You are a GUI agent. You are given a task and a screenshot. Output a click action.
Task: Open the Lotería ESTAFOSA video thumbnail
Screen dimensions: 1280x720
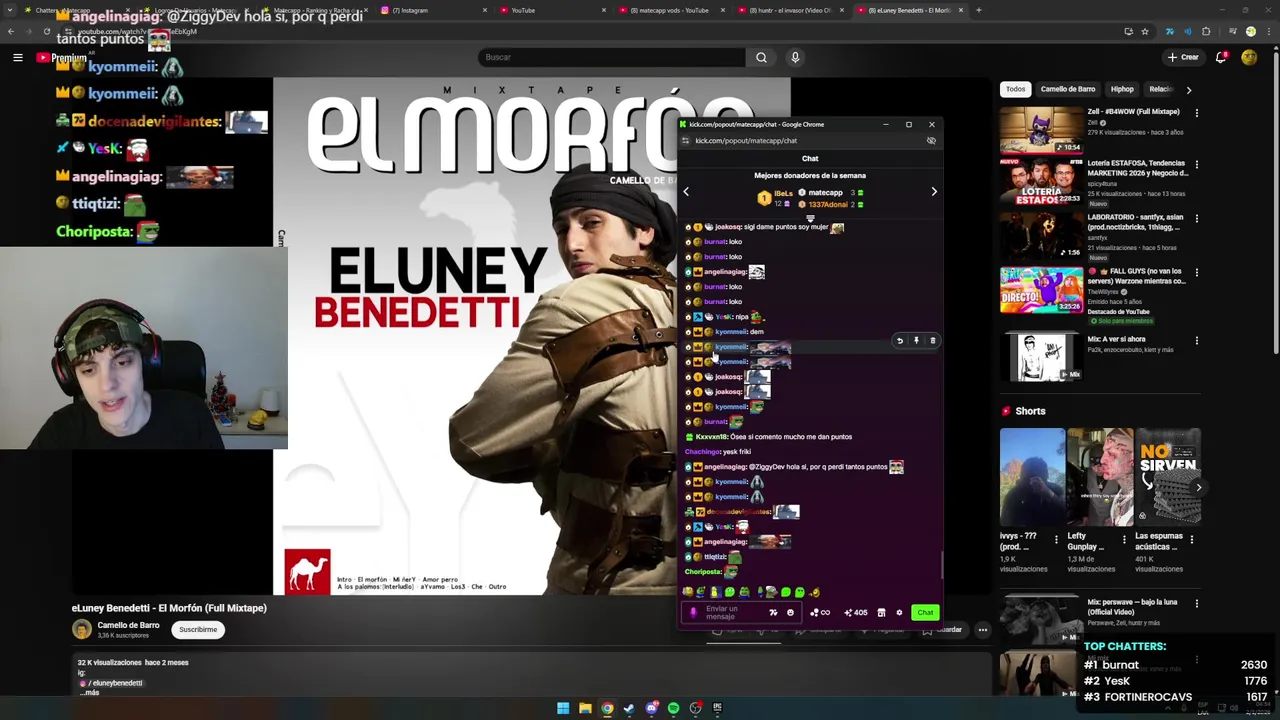[x=1041, y=182]
